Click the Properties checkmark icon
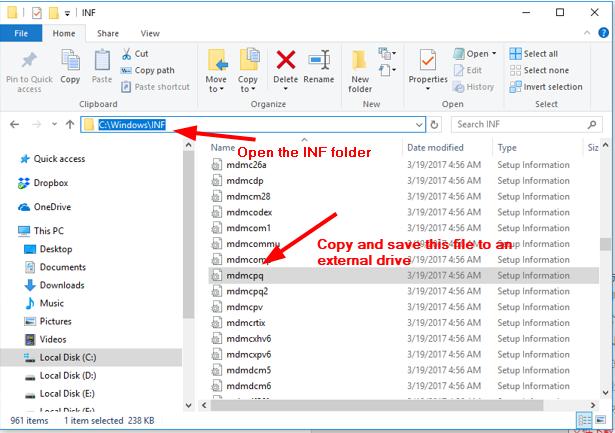 428,60
